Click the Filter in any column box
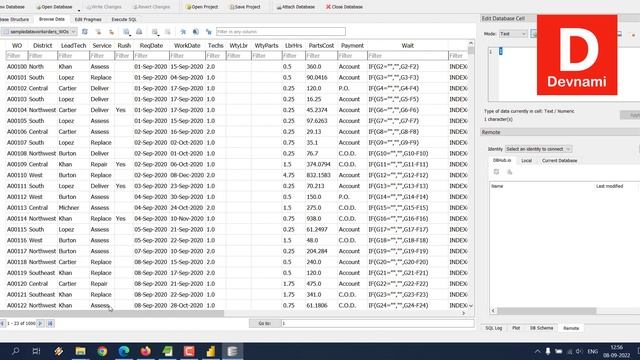 (280, 31)
